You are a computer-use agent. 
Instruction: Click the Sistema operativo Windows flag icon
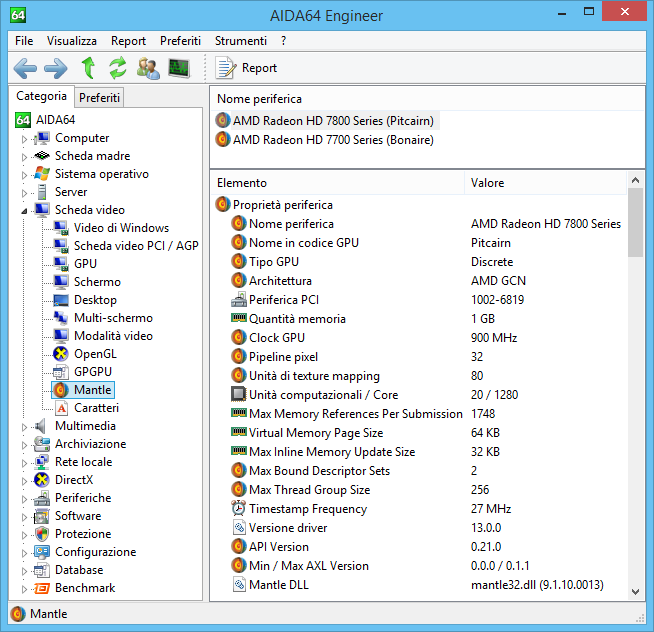42,174
